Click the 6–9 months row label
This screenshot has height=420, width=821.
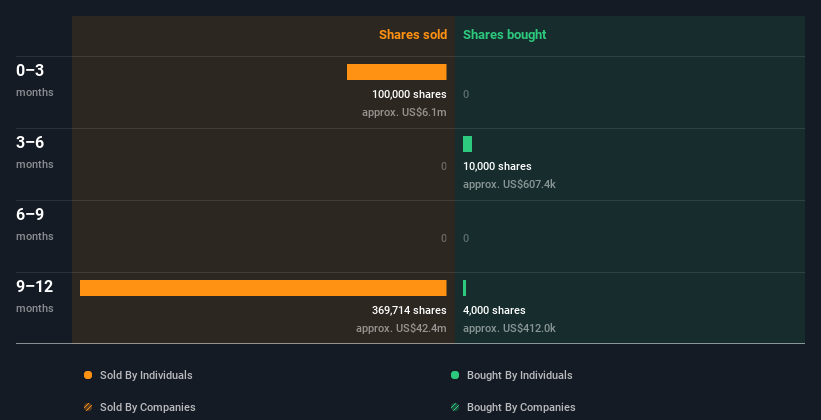point(35,224)
